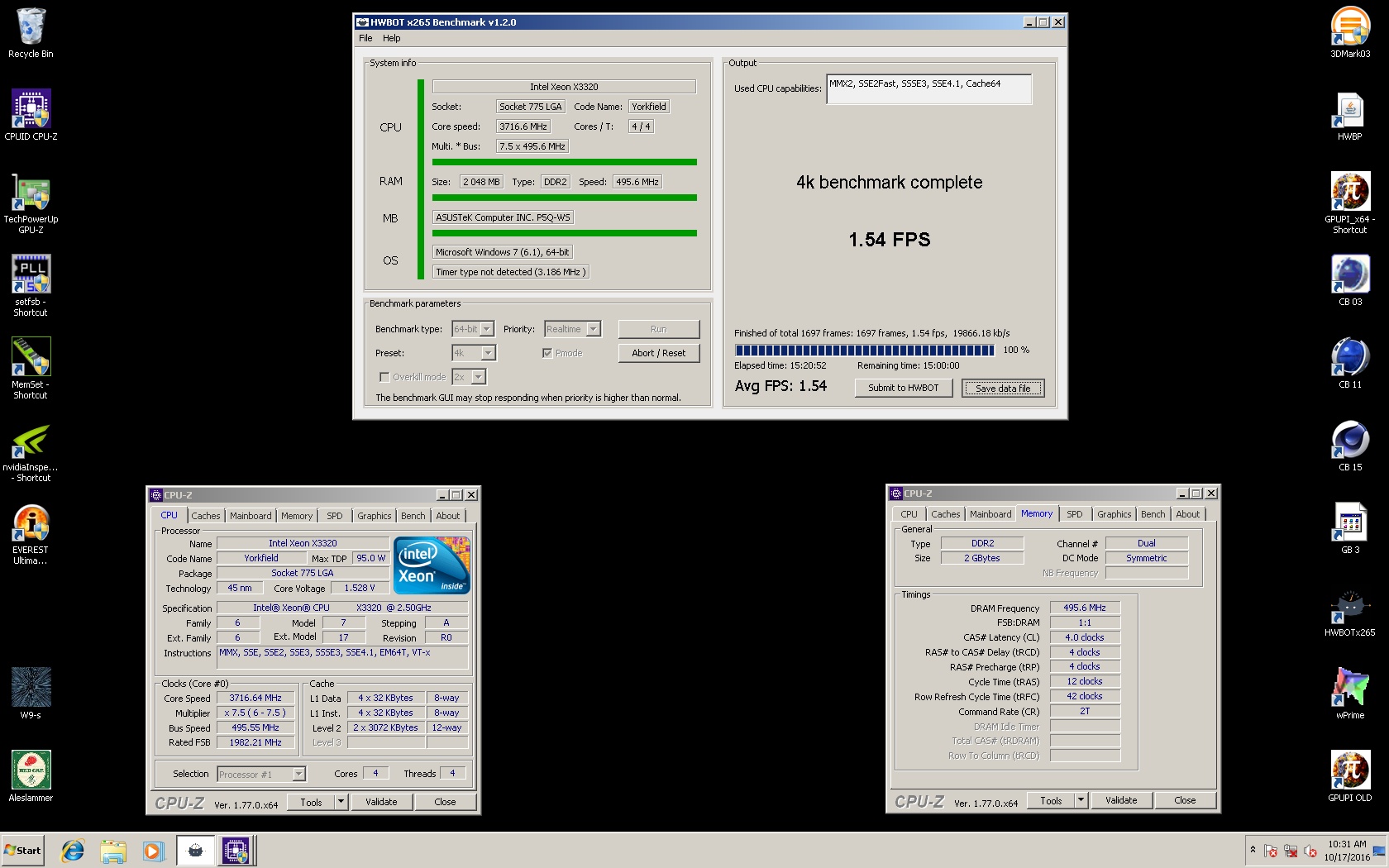Expand Tools arrow in left CPU-Z
Screen dimensions: 1389x868
click(x=341, y=802)
